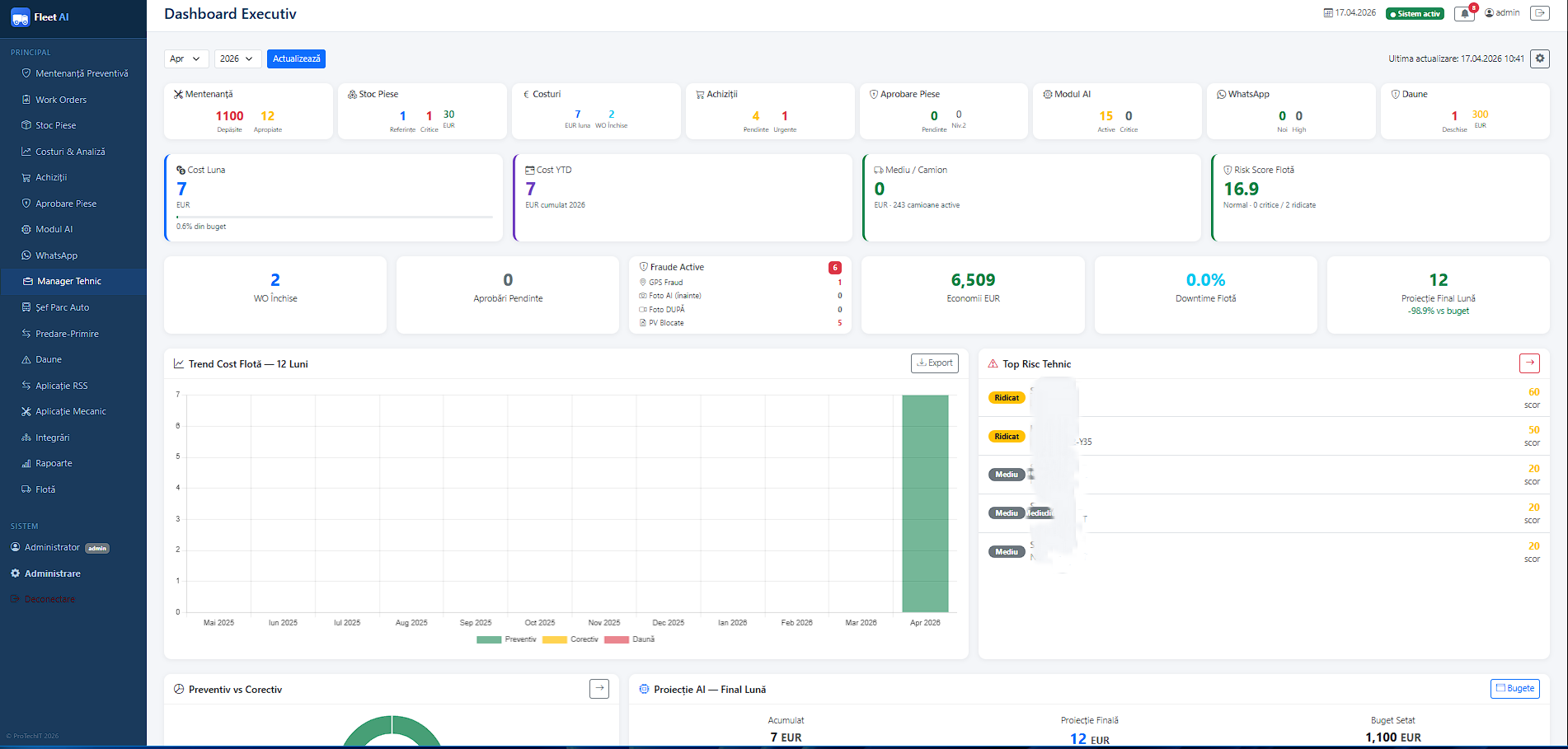1568x749 pixels.
Task: Click the Top Risc Tehnic warning icon
Action: 993,363
